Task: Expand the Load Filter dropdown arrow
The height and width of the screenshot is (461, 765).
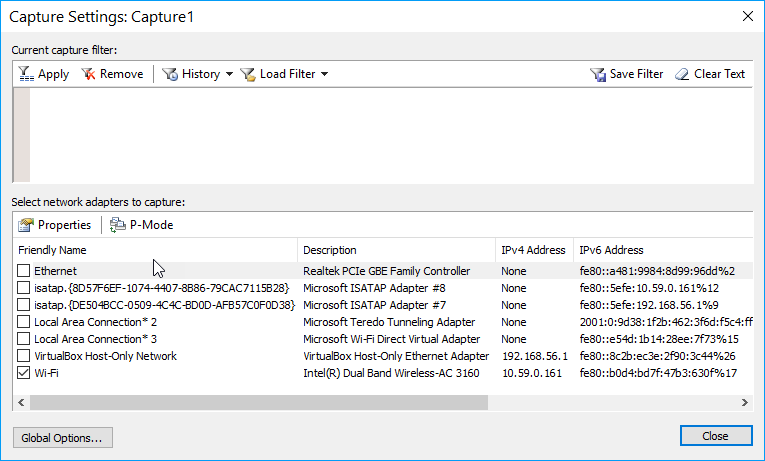Action: point(324,74)
